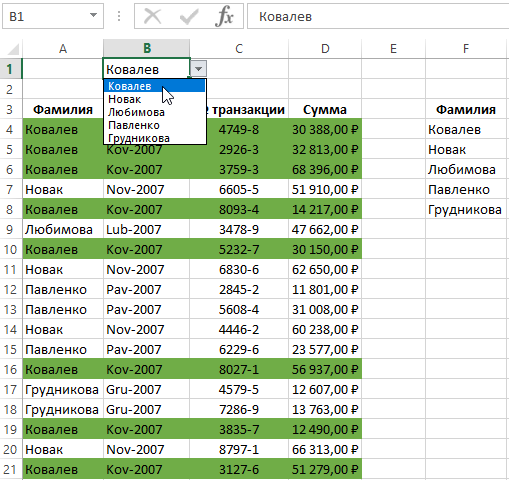Click transaction number 6229-6
This screenshot has height=480, width=509.
click(239, 349)
